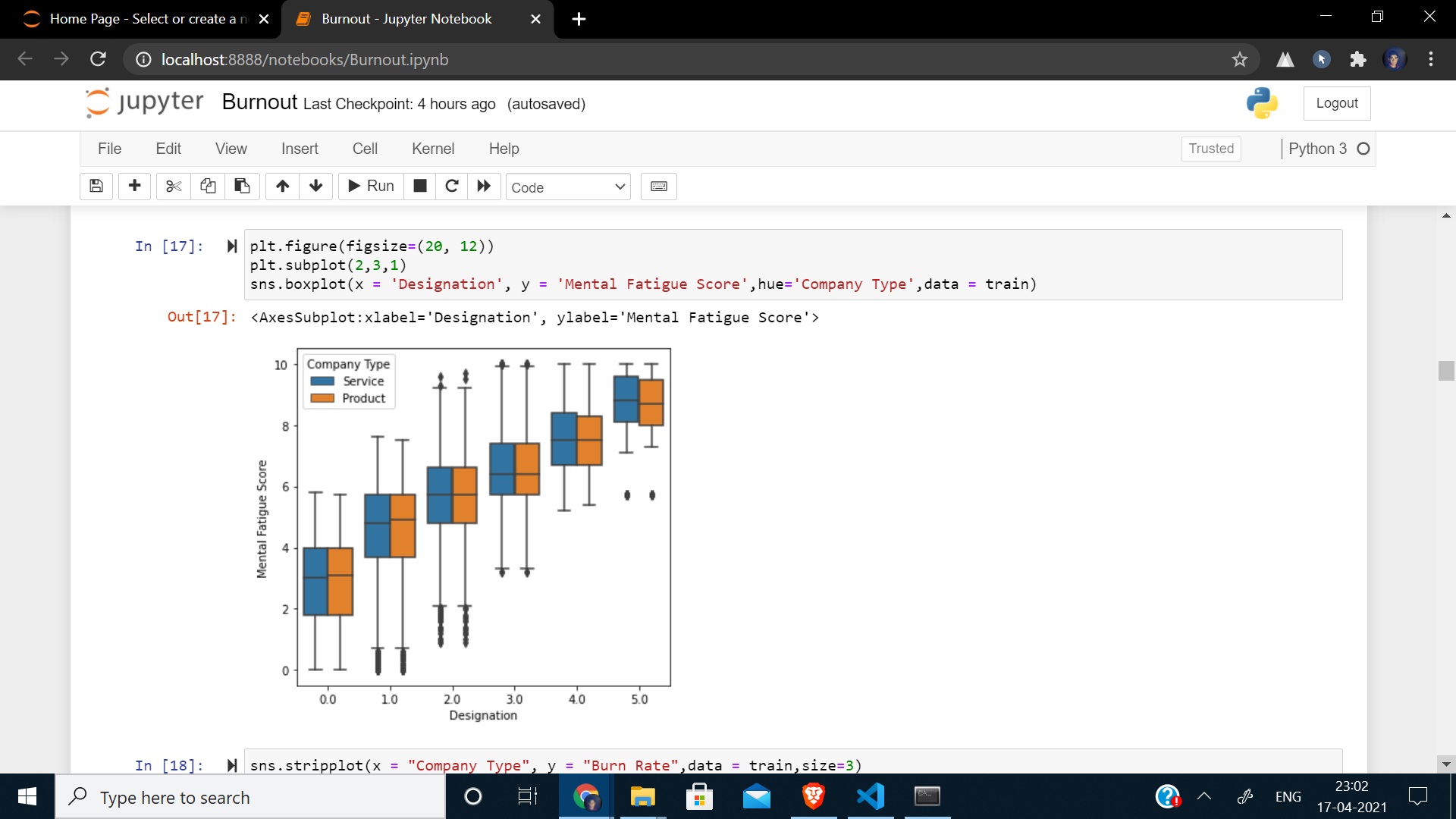
Task: Restart the kernel using the circular arrow
Action: (452, 187)
